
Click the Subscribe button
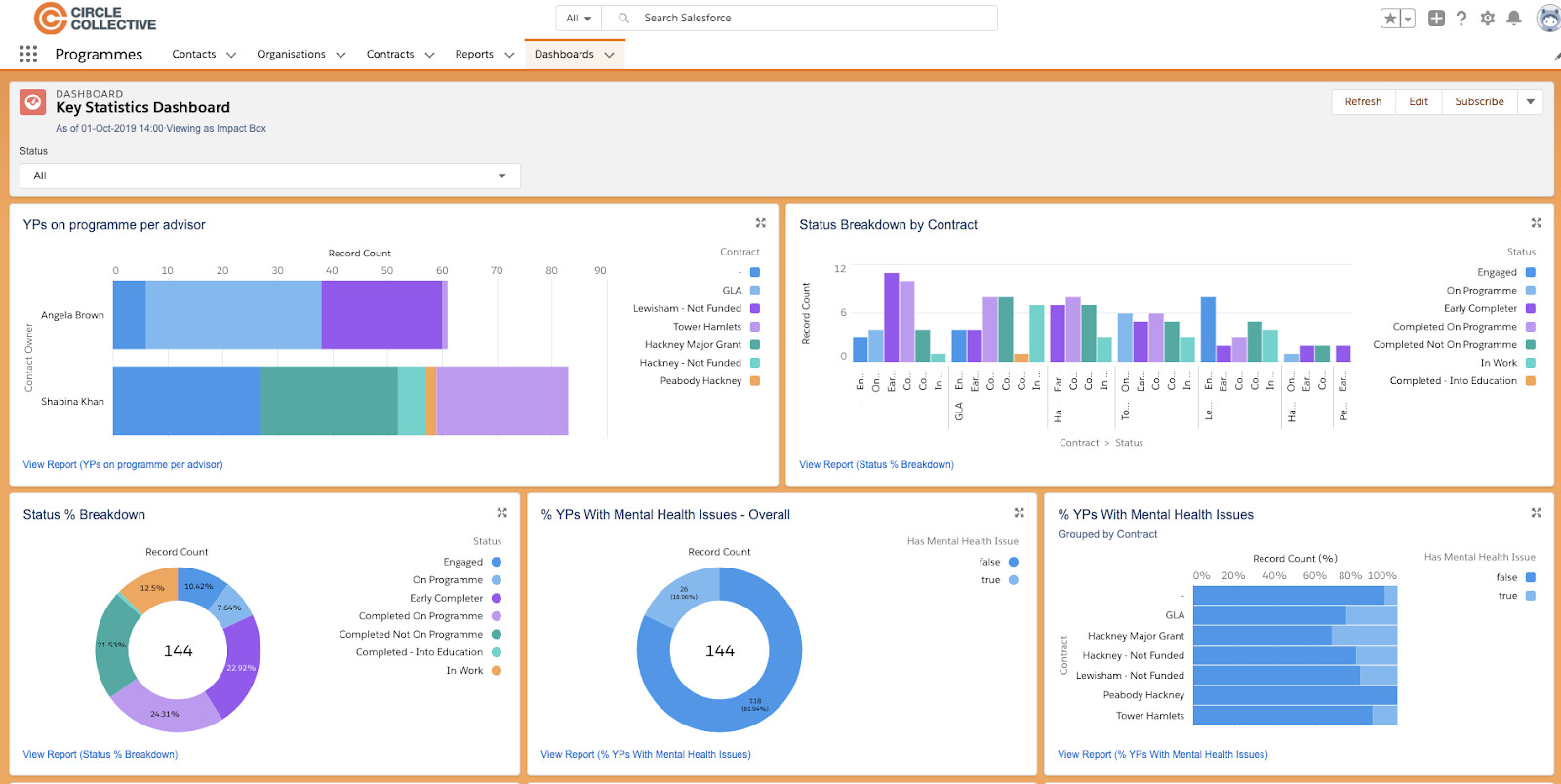click(x=1479, y=101)
